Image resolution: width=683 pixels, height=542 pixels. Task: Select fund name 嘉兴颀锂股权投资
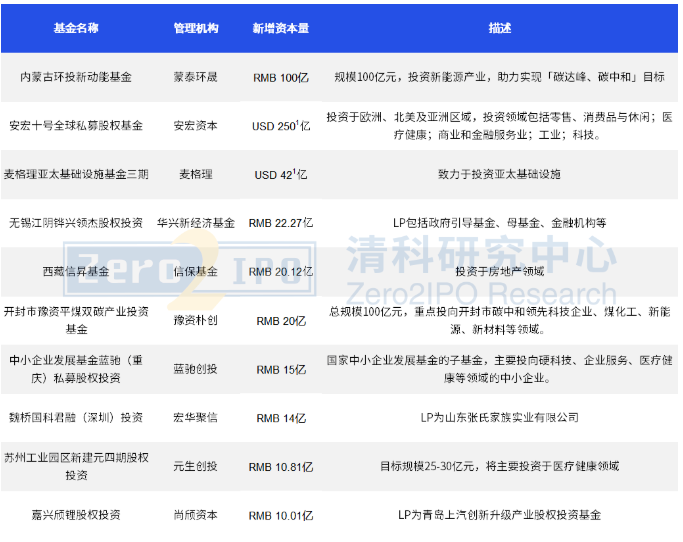(76, 515)
